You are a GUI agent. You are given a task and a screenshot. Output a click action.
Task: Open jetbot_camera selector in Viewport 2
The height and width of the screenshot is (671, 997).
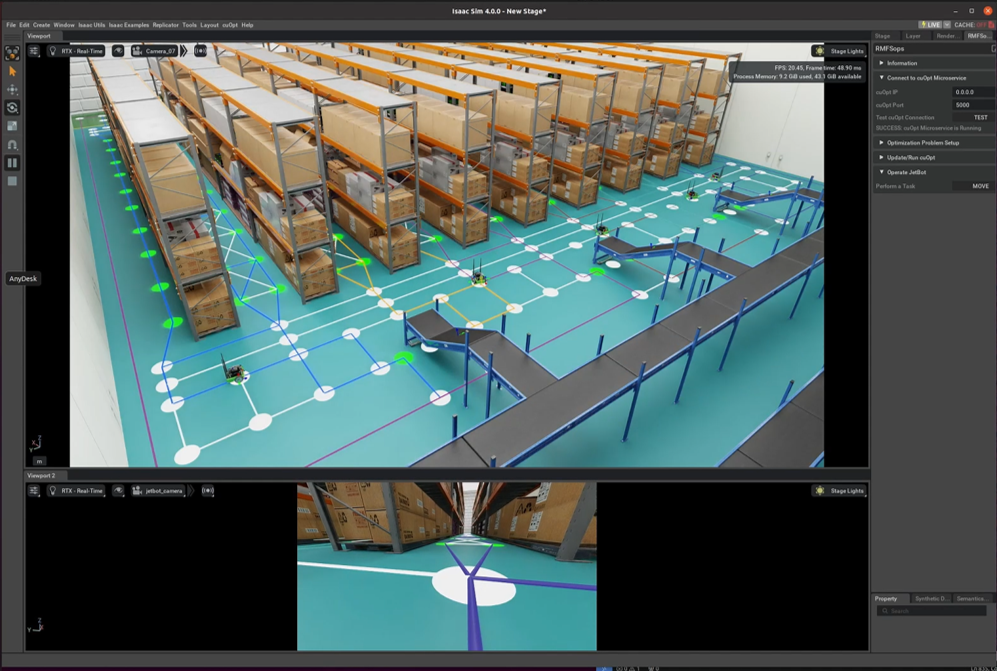coord(158,490)
